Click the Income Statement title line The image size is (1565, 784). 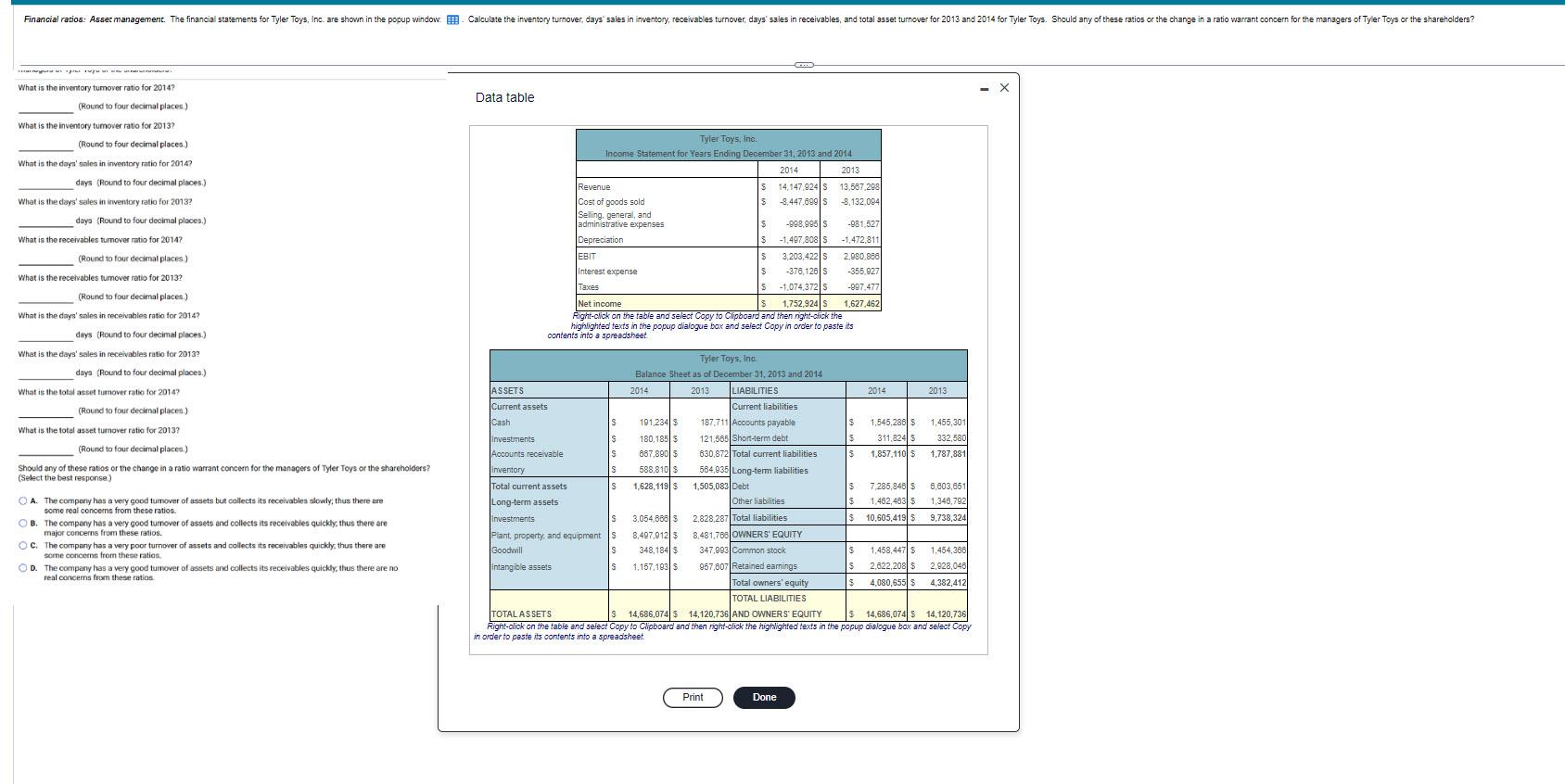click(729, 154)
